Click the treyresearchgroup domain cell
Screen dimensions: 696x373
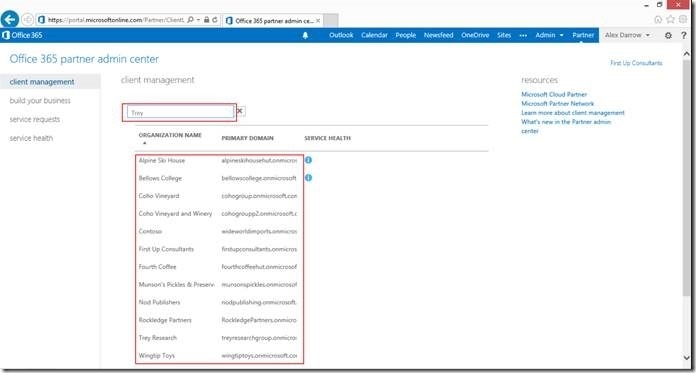point(259,338)
